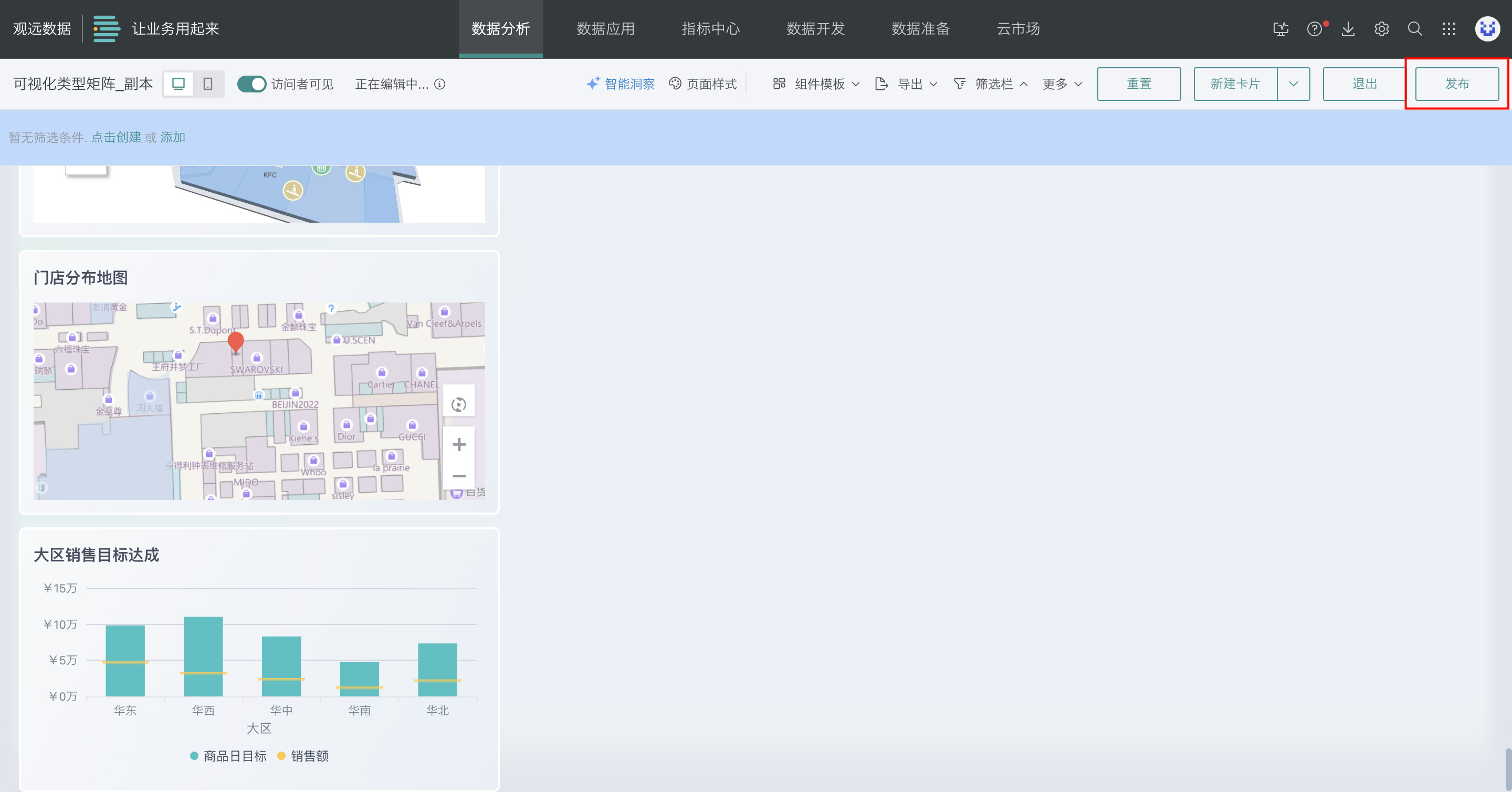Viewport: 1512px width, 792px height.
Task: Open the help question mark icon
Action: tap(1314, 29)
